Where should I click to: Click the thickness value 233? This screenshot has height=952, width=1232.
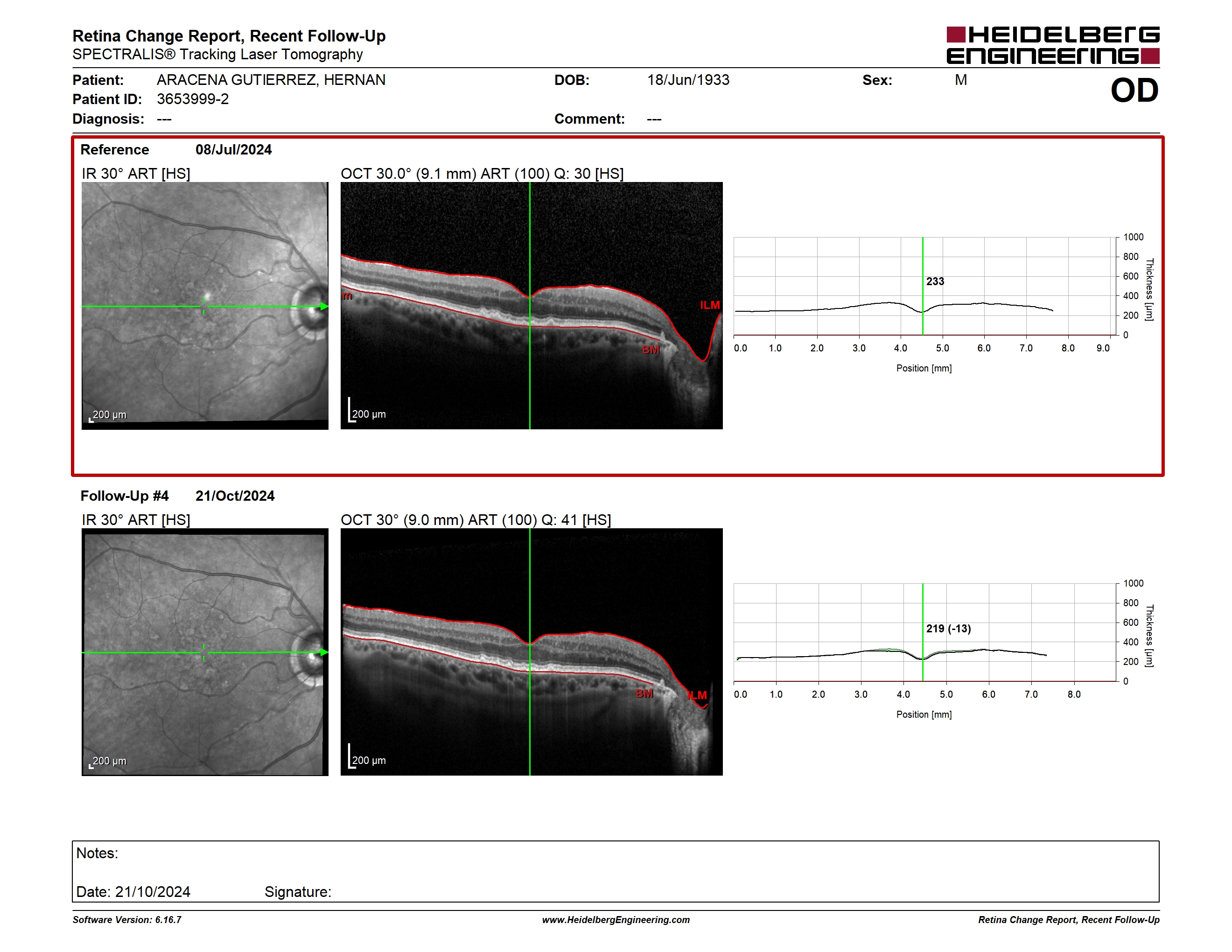click(x=935, y=281)
